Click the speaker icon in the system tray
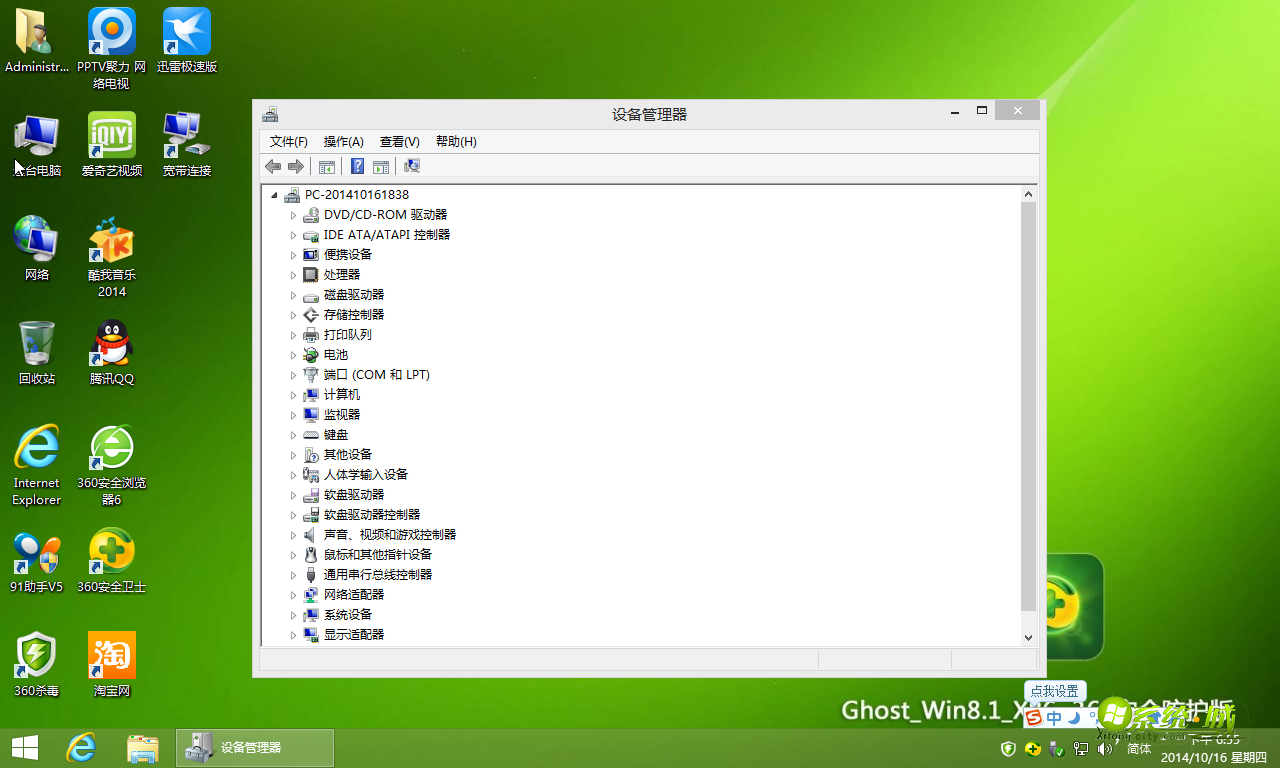 click(1104, 748)
